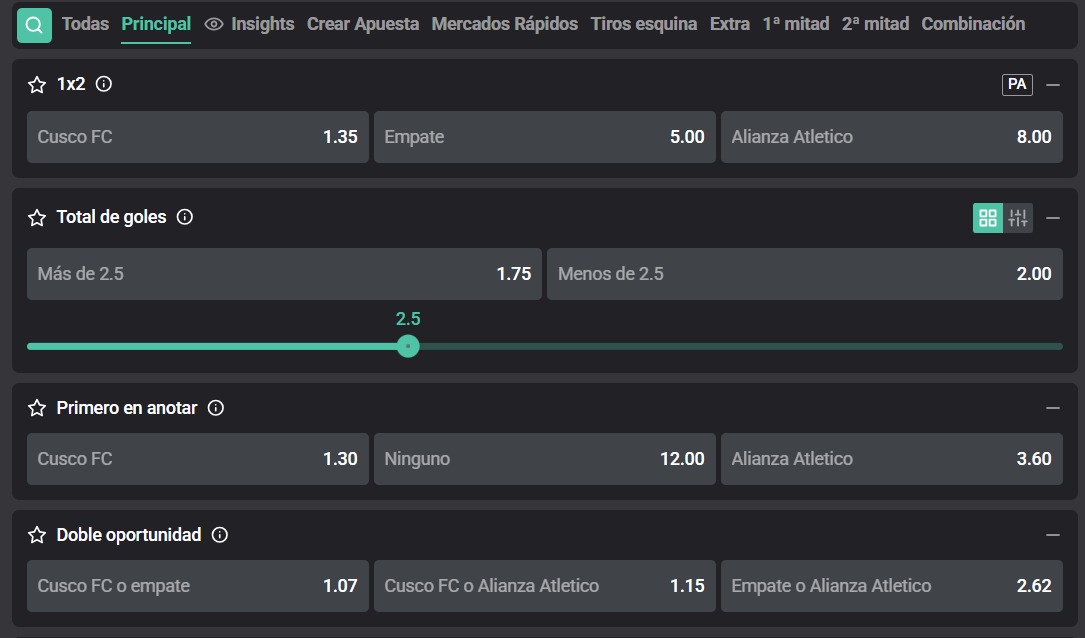Star the Doble oportunidad market
This screenshot has width=1085, height=638.
[x=37, y=535]
